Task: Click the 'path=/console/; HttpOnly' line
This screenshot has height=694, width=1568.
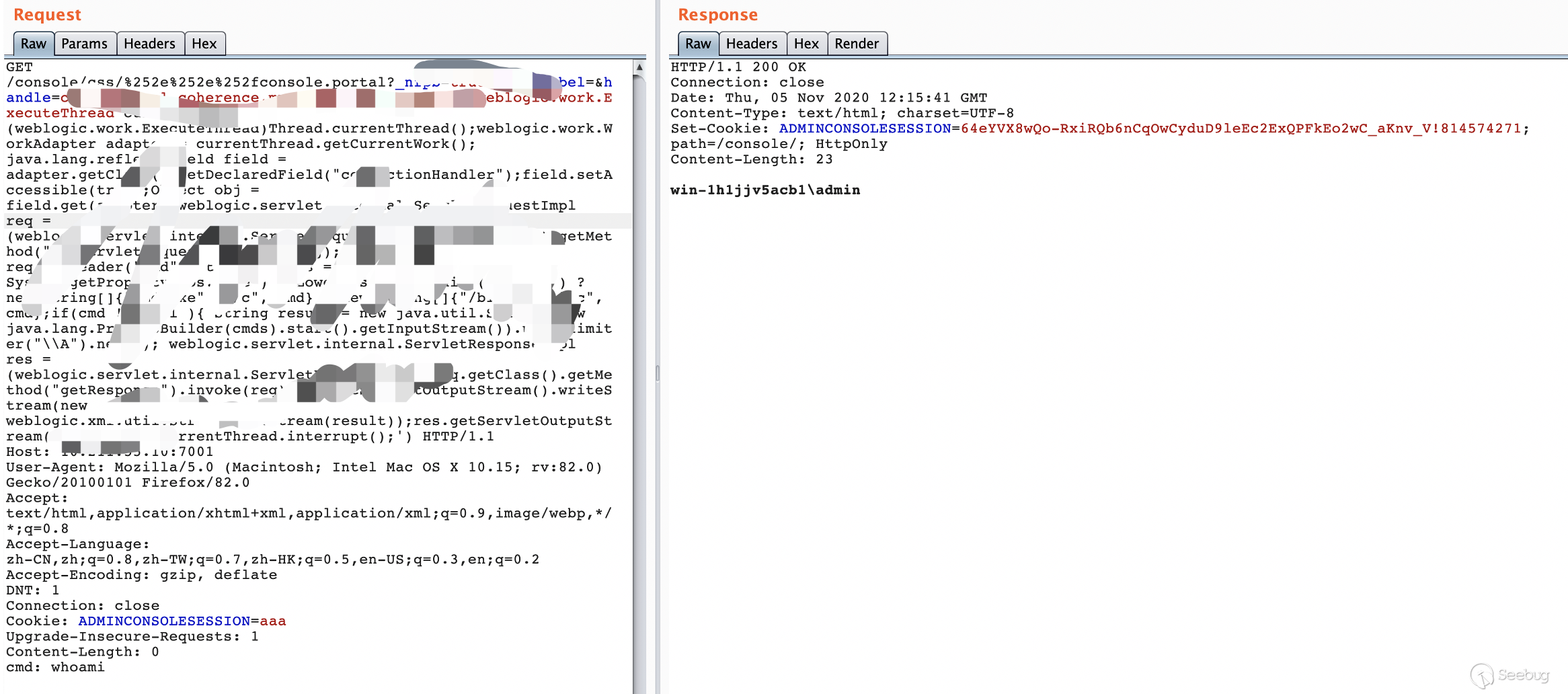Action: (779, 144)
